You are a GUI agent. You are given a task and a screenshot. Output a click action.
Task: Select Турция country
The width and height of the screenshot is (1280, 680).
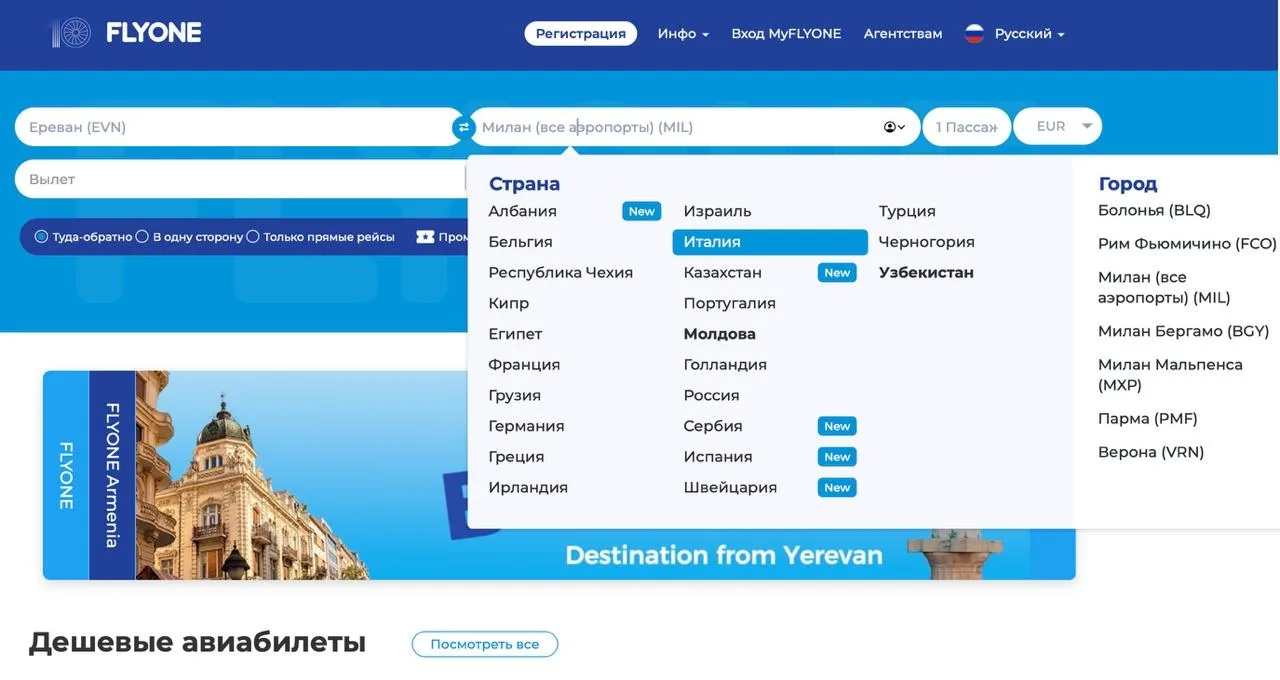pyautogui.click(x=907, y=211)
